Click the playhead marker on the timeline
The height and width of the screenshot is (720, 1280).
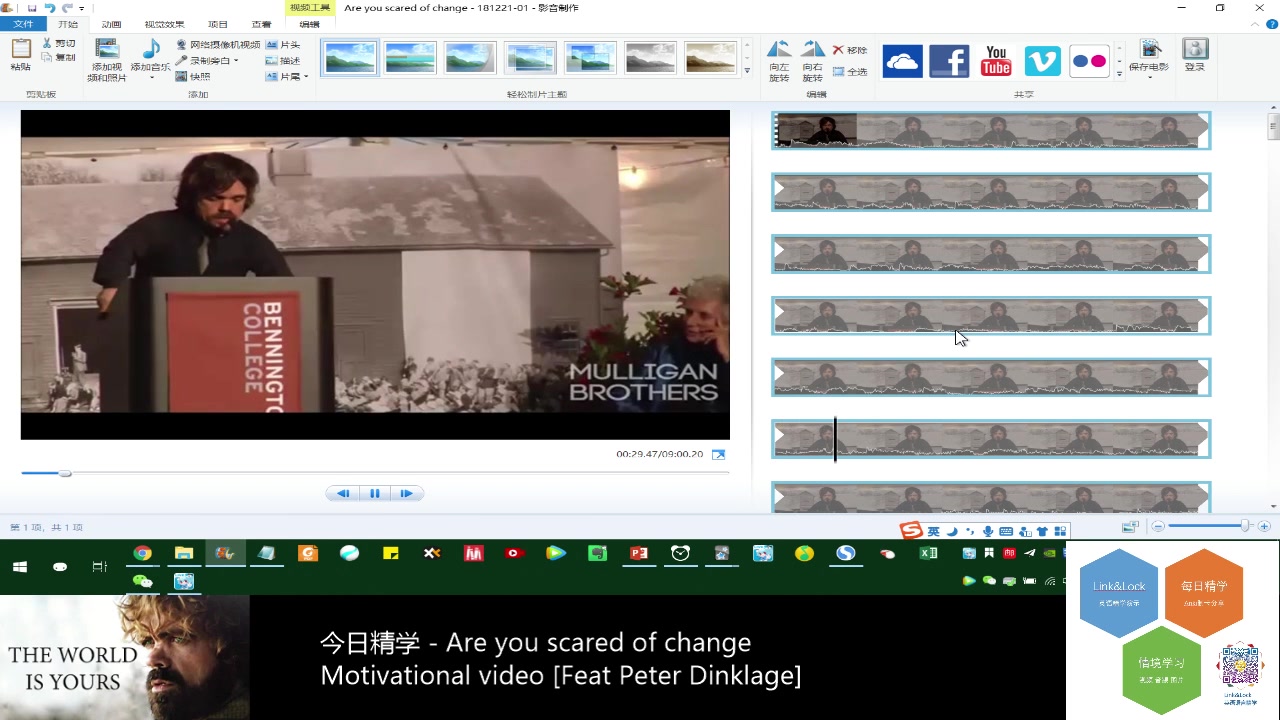835,440
